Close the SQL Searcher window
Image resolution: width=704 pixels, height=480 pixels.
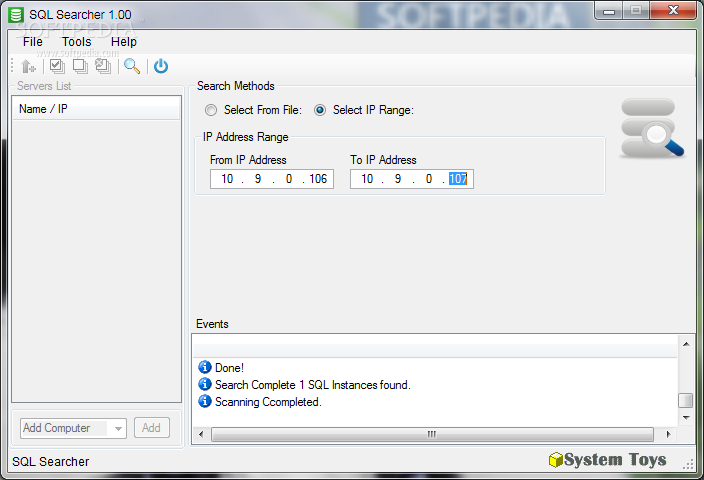tap(673, 11)
